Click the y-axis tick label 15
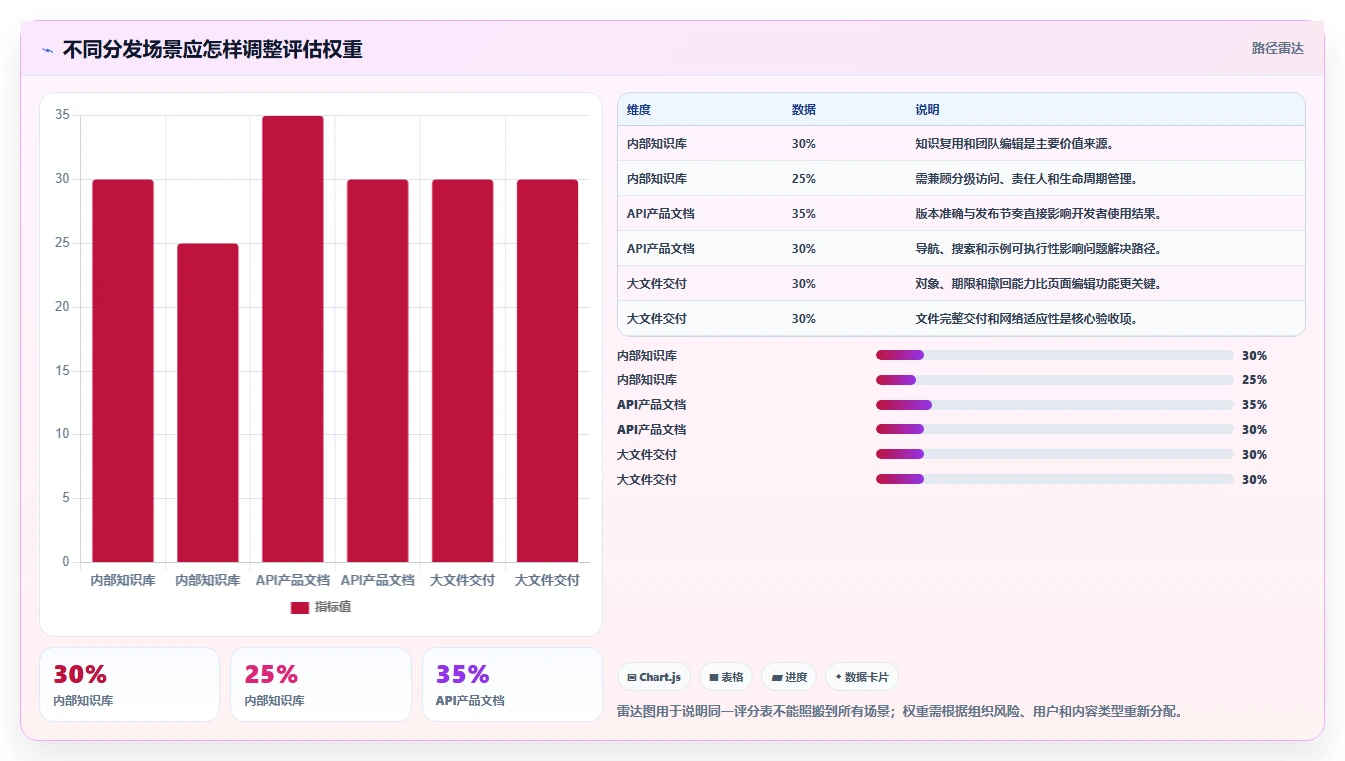Image resolution: width=1345 pixels, height=761 pixels. pyautogui.click(x=62, y=371)
